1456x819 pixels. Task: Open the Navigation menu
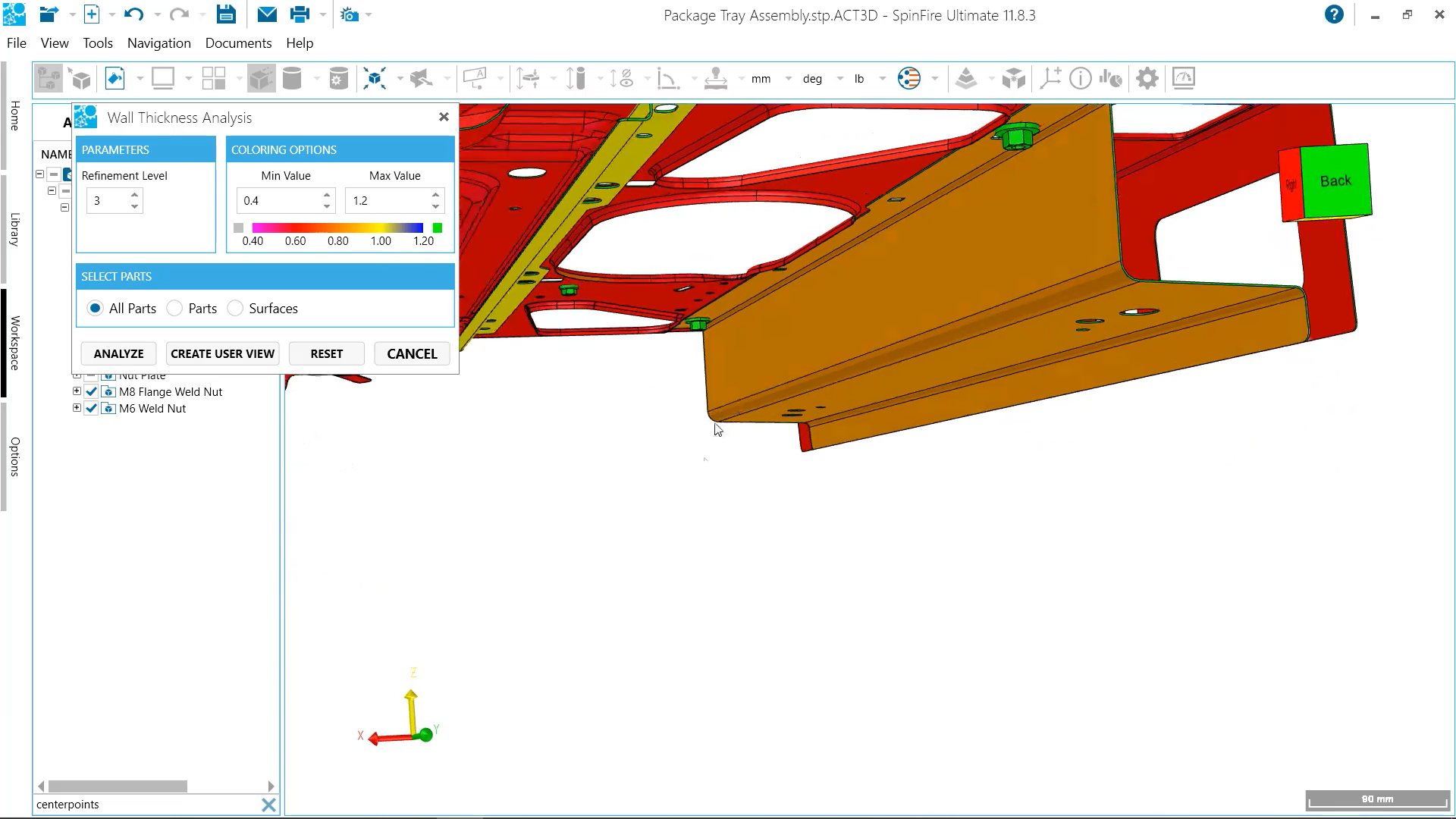(x=159, y=43)
